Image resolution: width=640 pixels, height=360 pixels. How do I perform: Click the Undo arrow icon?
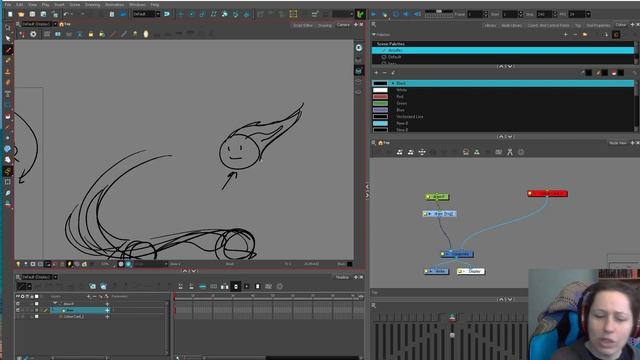point(67,14)
